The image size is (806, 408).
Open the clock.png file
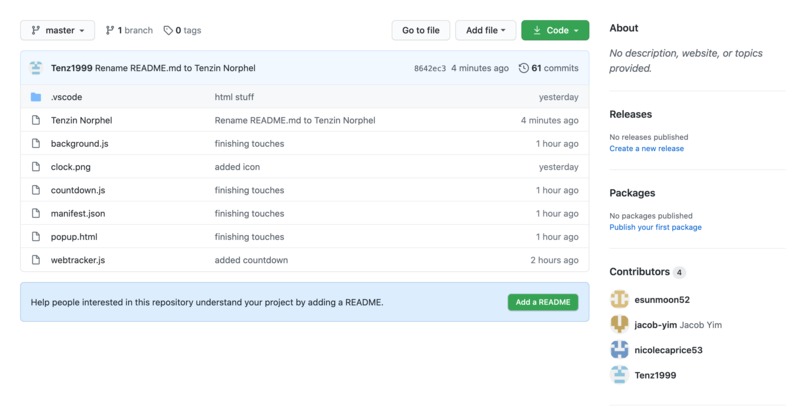pos(70,166)
